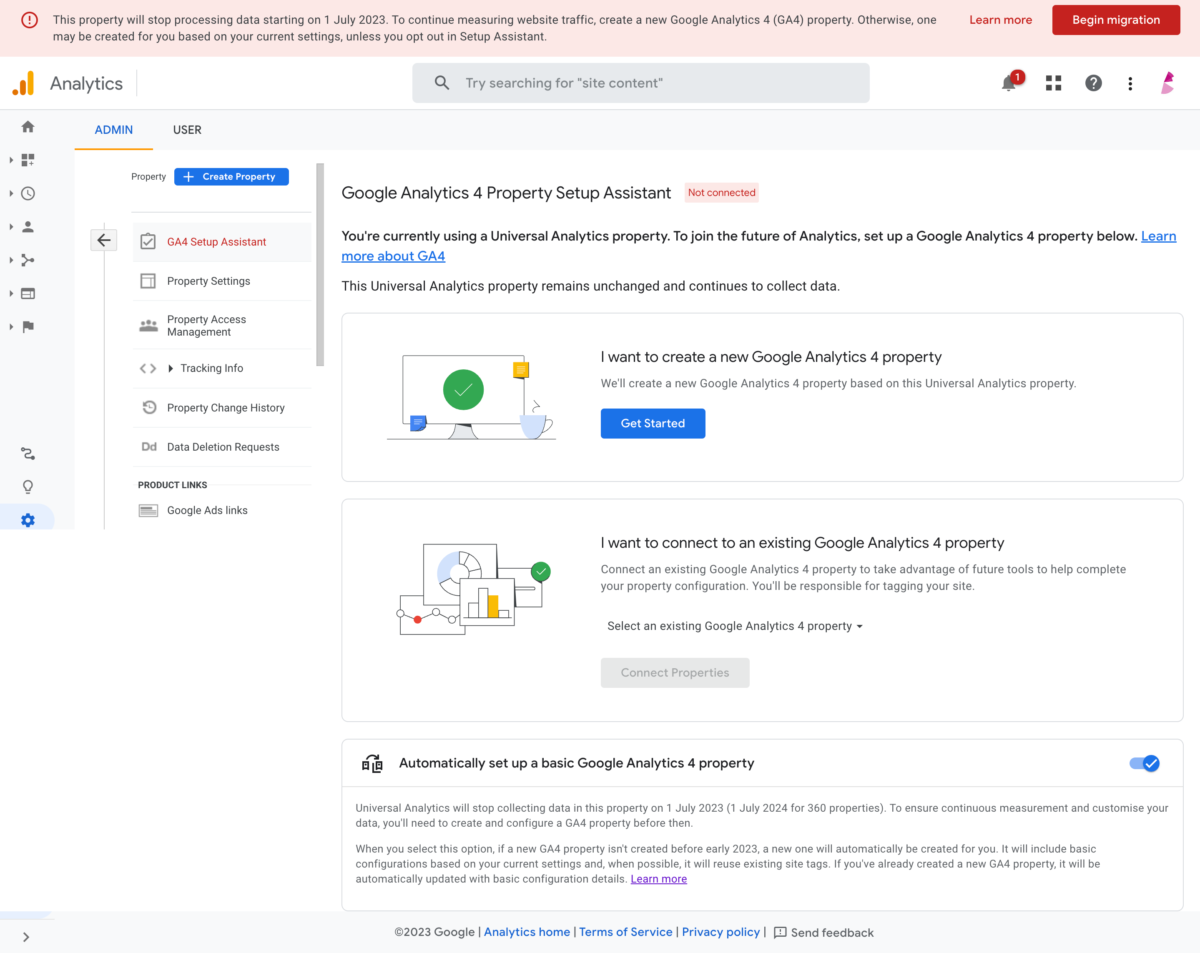This screenshot has width=1200, height=953.
Task: Click the Send feedback footer text
Action: (832, 933)
